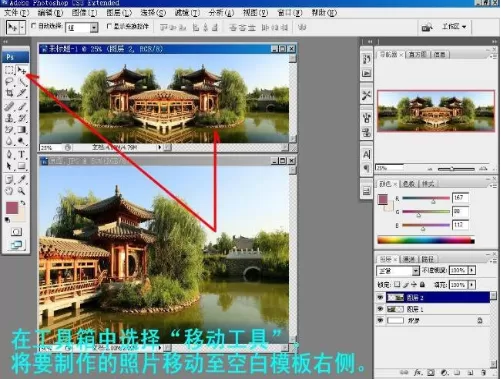The width and height of the screenshot is (501, 379).
Task: Click the foreground color swatch in toolbox
Action: [12, 207]
